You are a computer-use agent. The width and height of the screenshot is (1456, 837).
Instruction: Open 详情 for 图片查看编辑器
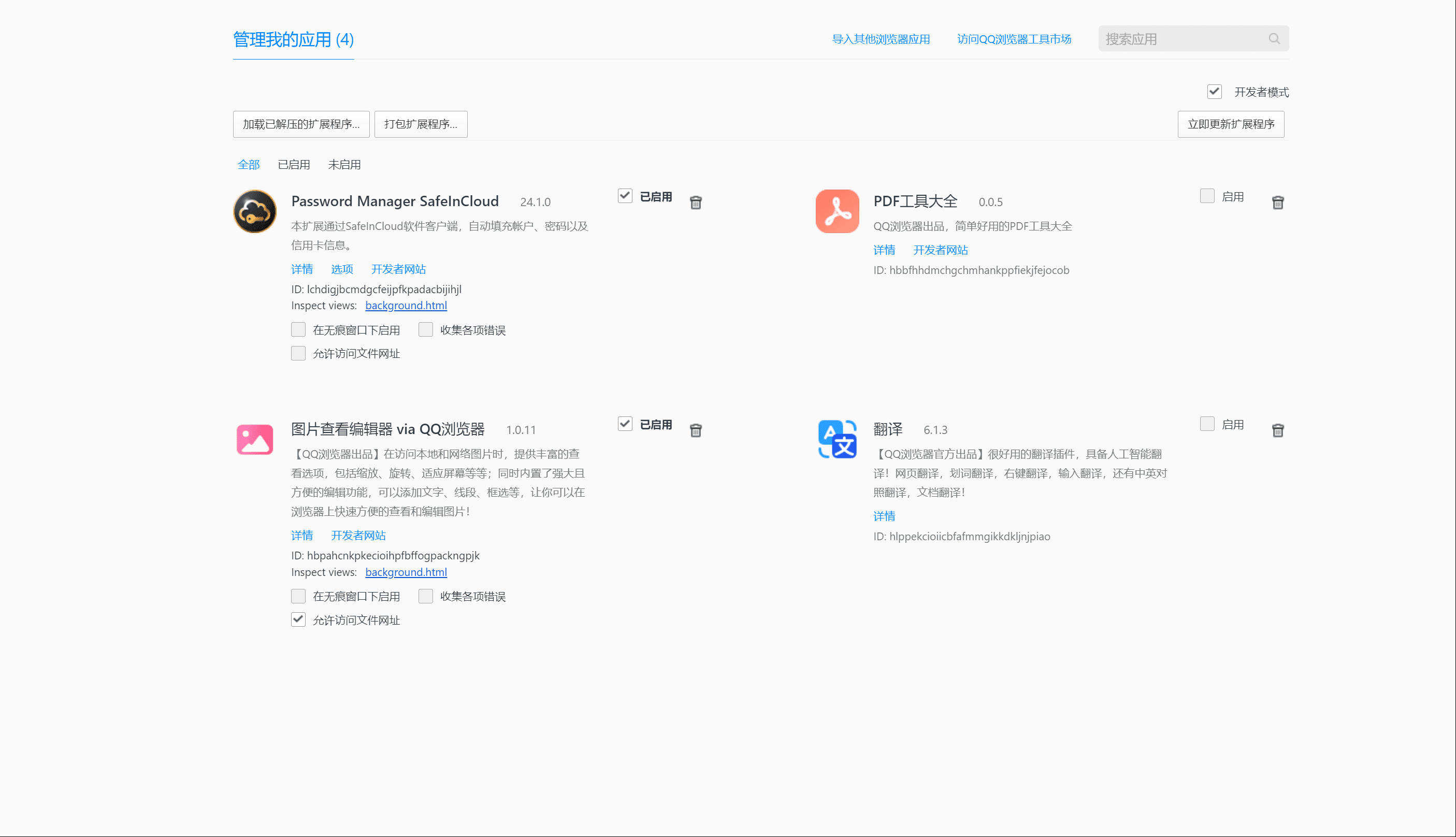pyautogui.click(x=302, y=535)
